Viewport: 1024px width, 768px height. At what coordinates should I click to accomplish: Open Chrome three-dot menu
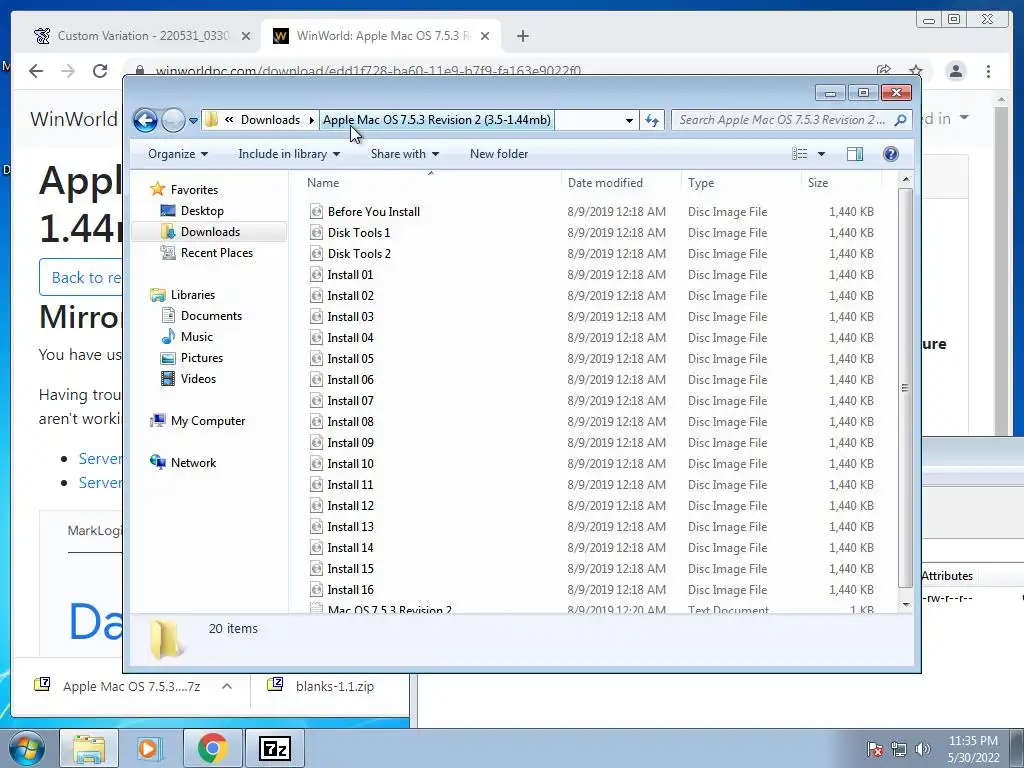click(988, 71)
